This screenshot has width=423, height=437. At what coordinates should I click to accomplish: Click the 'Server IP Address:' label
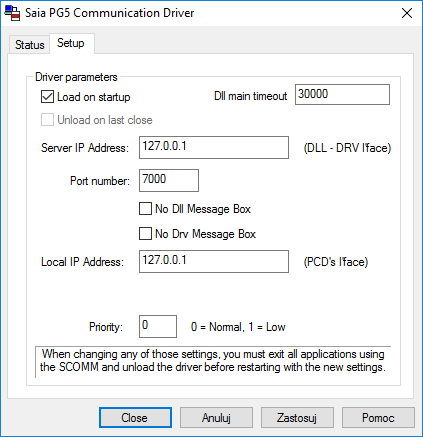85,148
